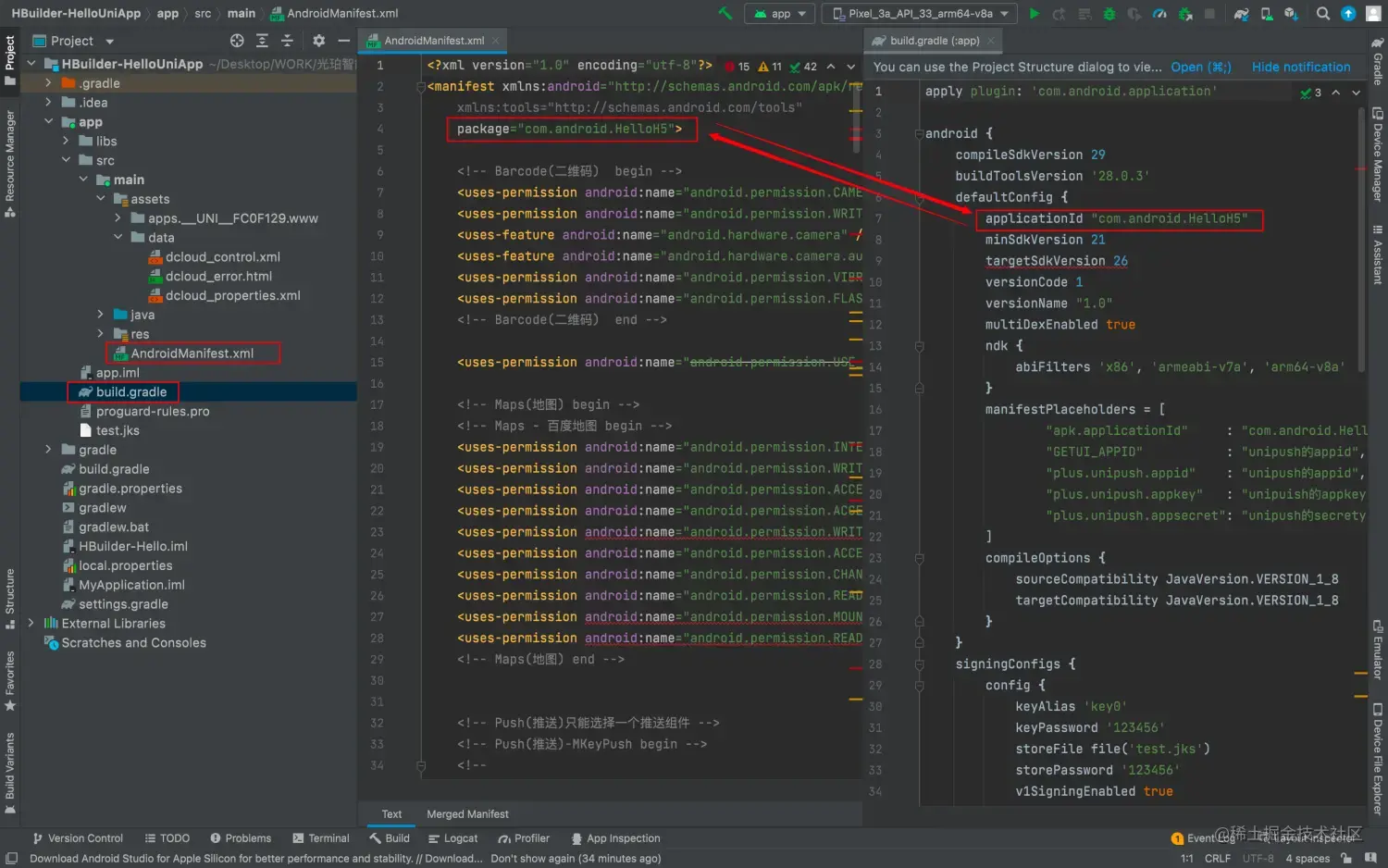Select settings.gradle file in tree
This screenshot has width=1388, height=868.
tap(123, 604)
